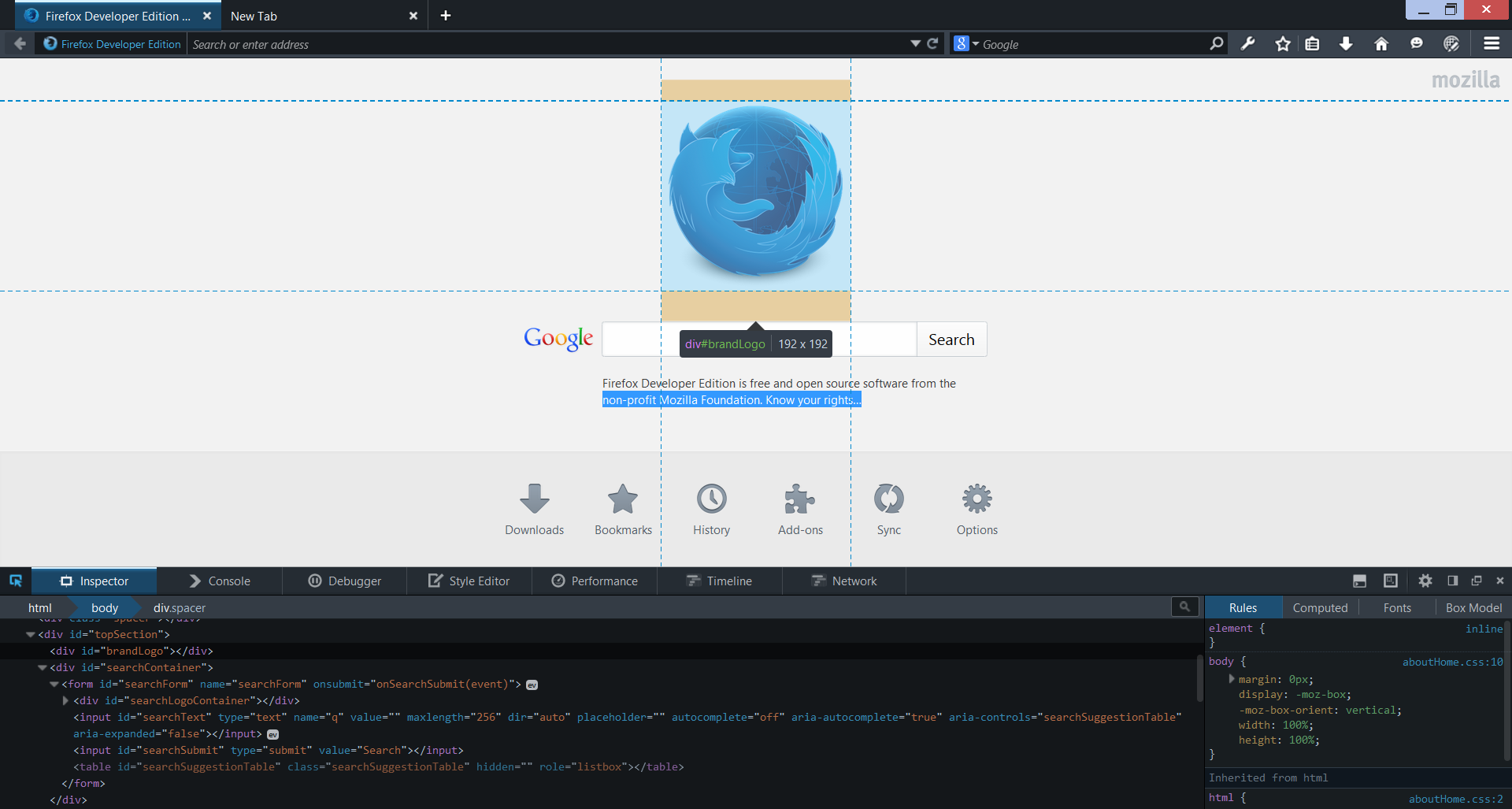The height and width of the screenshot is (809, 1512).
Task: Open Bookmarks from the page launcher
Action: (x=623, y=499)
